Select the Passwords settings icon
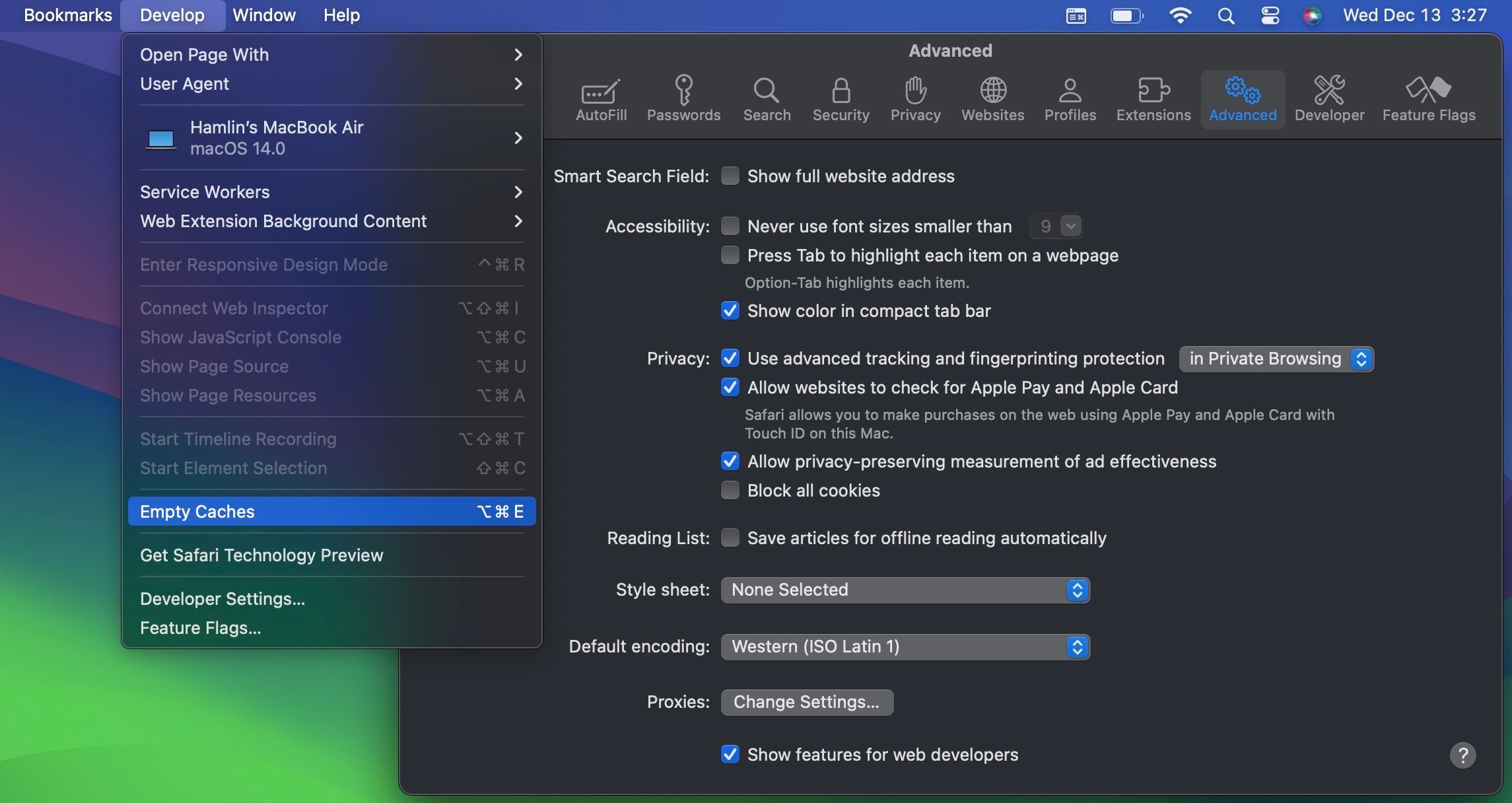This screenshot has height=803, width=1512. click(684, 98)
